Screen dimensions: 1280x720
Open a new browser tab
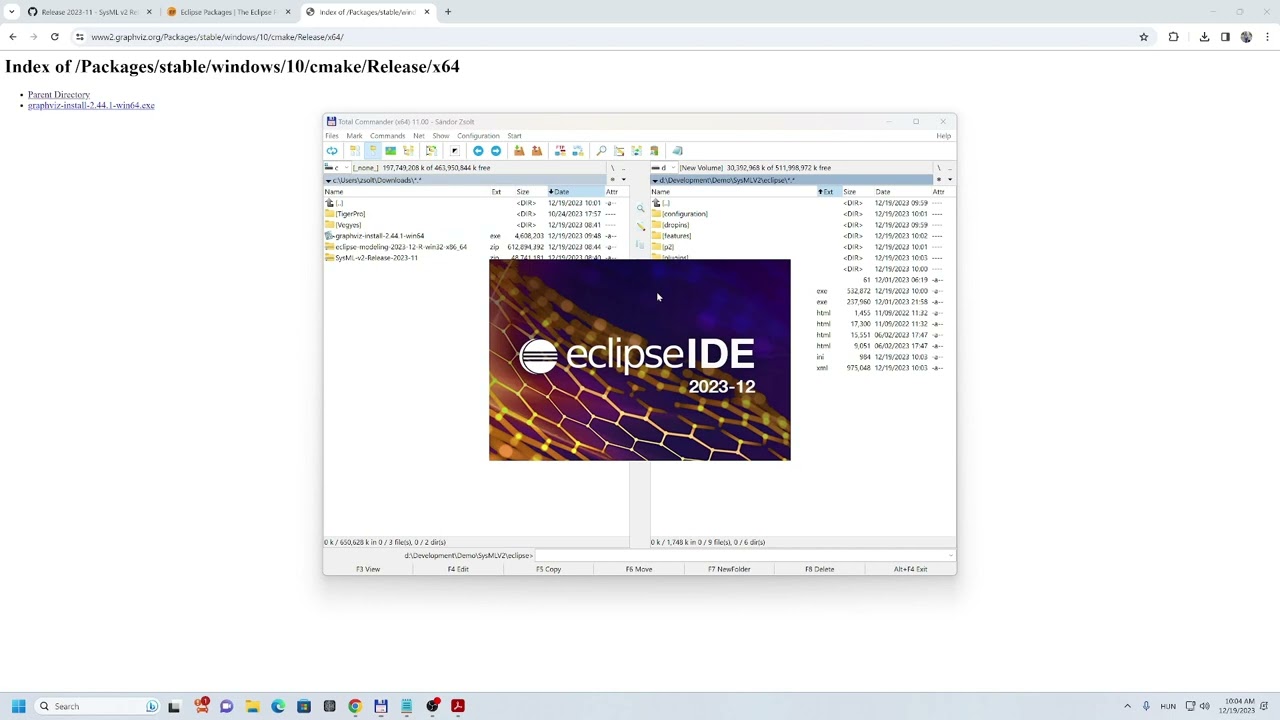point(448,12)
